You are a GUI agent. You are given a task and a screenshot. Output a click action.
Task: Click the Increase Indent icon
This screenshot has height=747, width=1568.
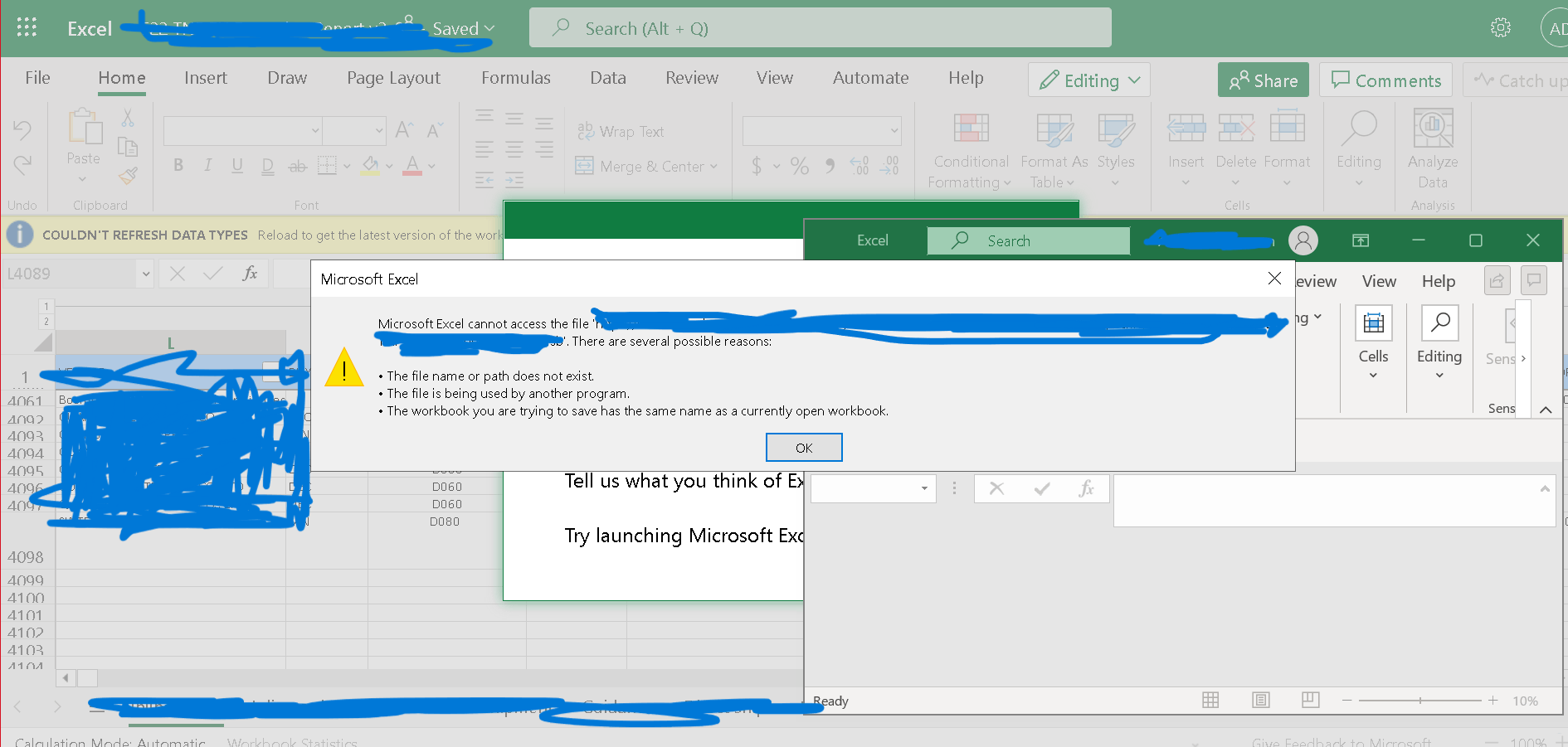pyautogui.click(x=514, y=180)
